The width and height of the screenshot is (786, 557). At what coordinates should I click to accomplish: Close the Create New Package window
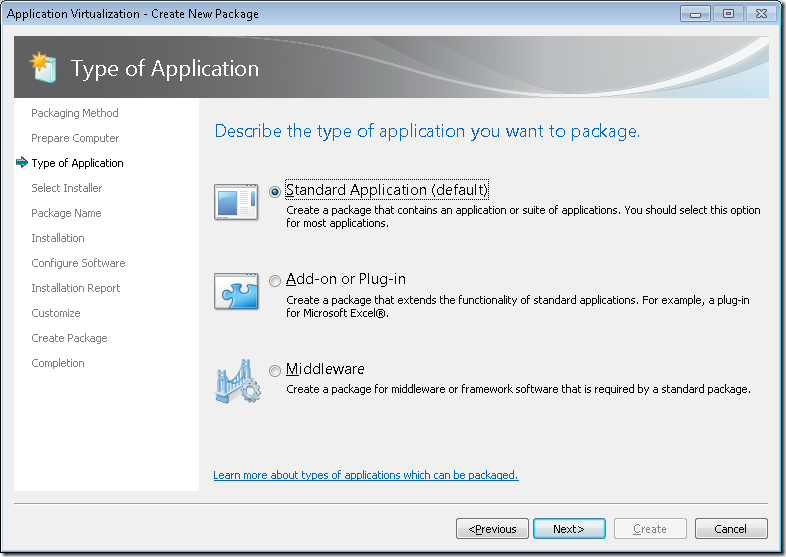[761, 14]
